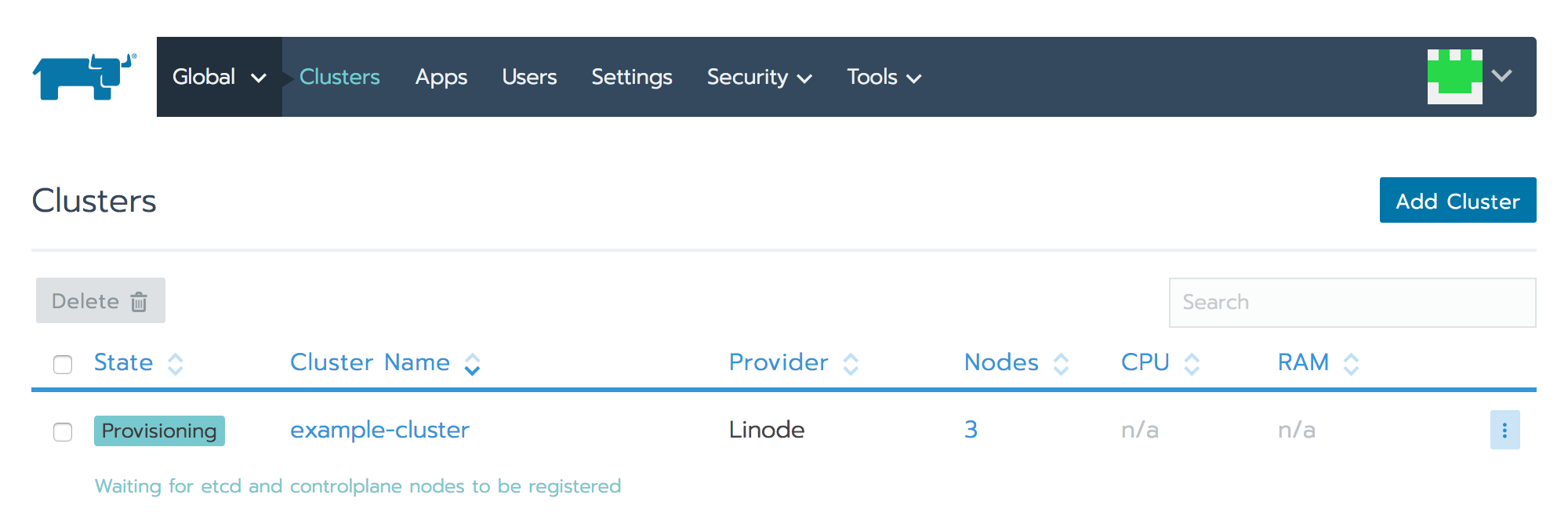Sort clusters by State column arrows
1568x527 pixels.
point(176,364)
